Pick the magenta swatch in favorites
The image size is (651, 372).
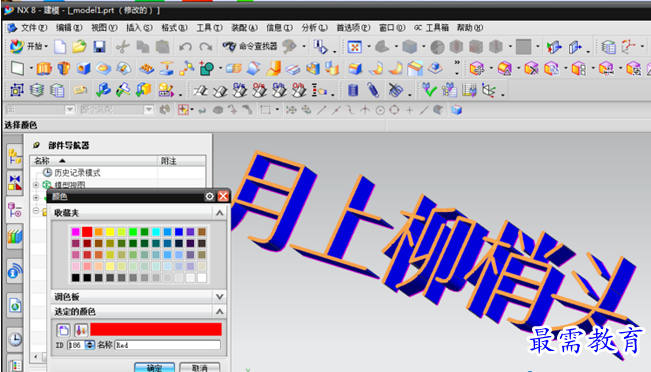pos(76,232)
